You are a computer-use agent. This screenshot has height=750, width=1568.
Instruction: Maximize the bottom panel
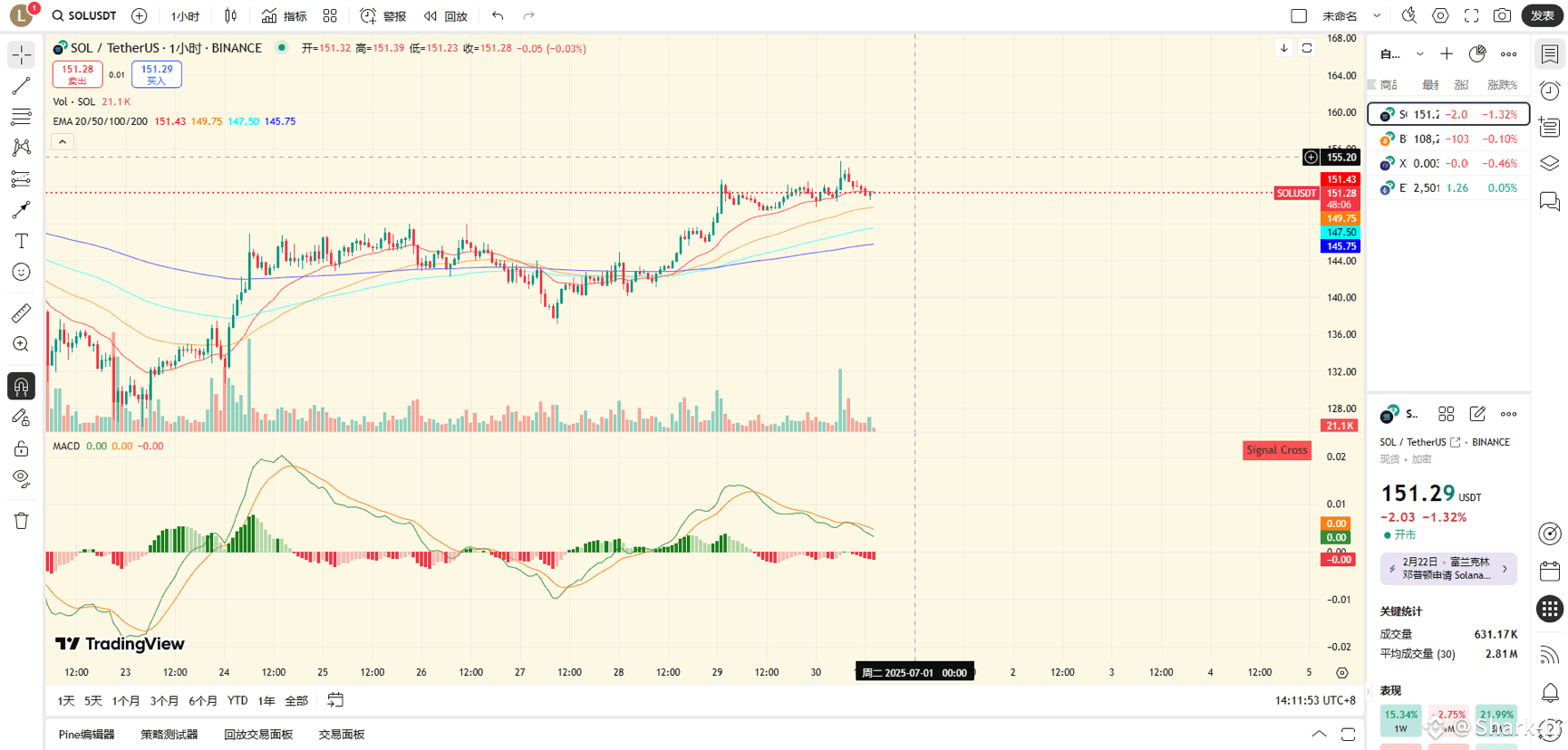[1349, 735]
